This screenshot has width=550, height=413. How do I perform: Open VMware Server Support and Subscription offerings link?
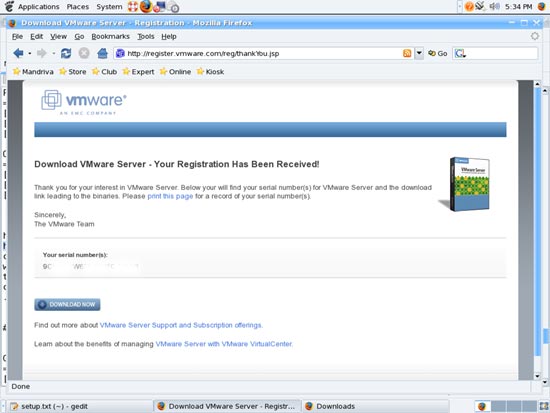click(181, 325)
